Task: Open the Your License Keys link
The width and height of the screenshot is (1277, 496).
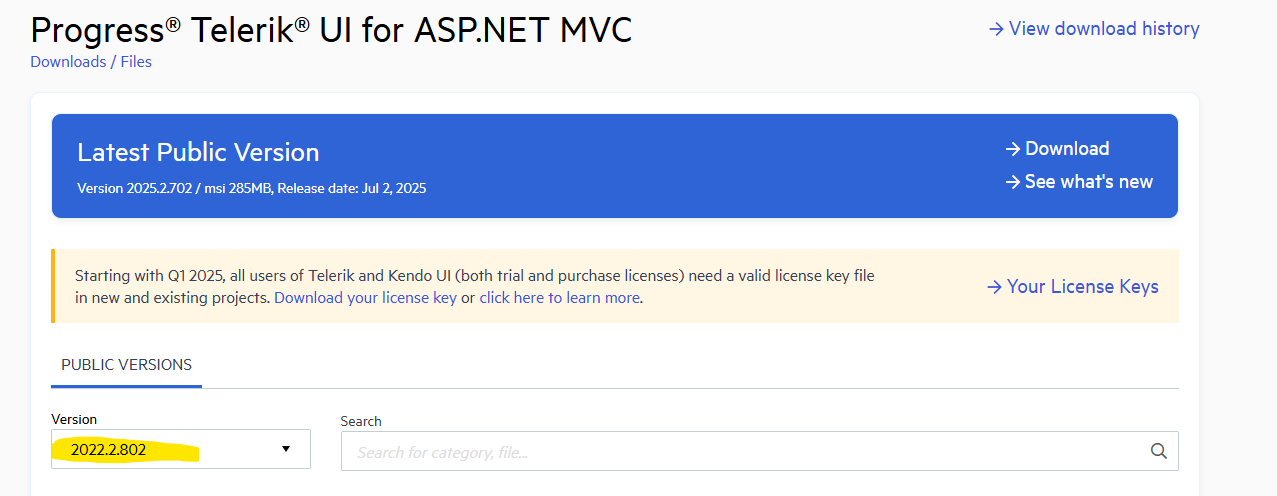Action: pyautogui.click(x=1082, y=287)
